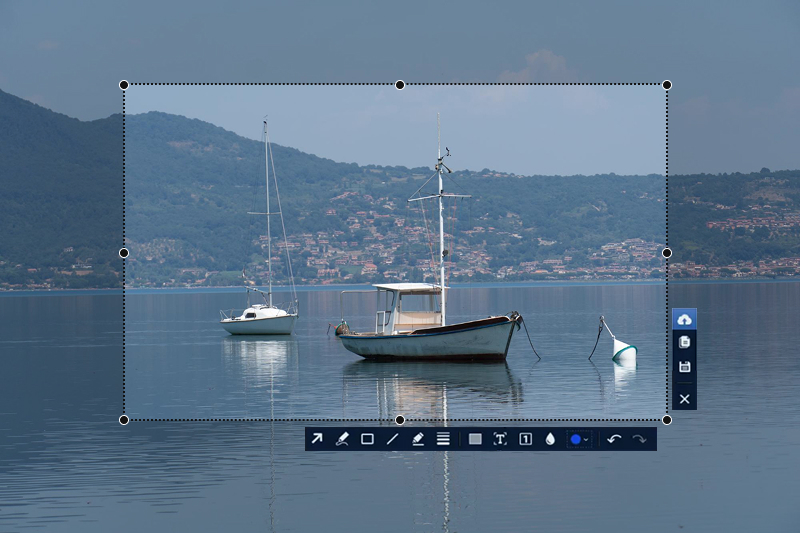
Task: Cancel the screenshot with the X
Action: pos(684,399)
